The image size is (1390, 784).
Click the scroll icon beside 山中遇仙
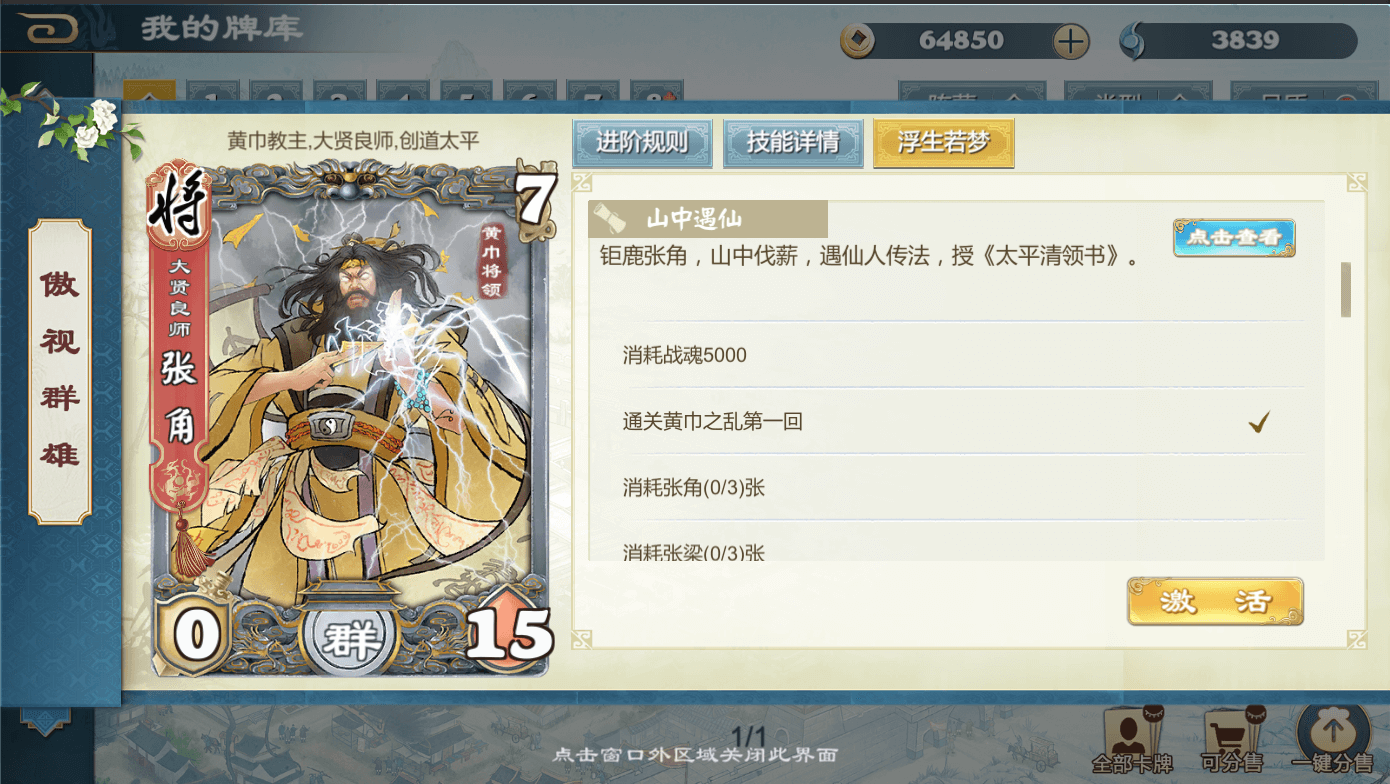click(x=608, y=218)
